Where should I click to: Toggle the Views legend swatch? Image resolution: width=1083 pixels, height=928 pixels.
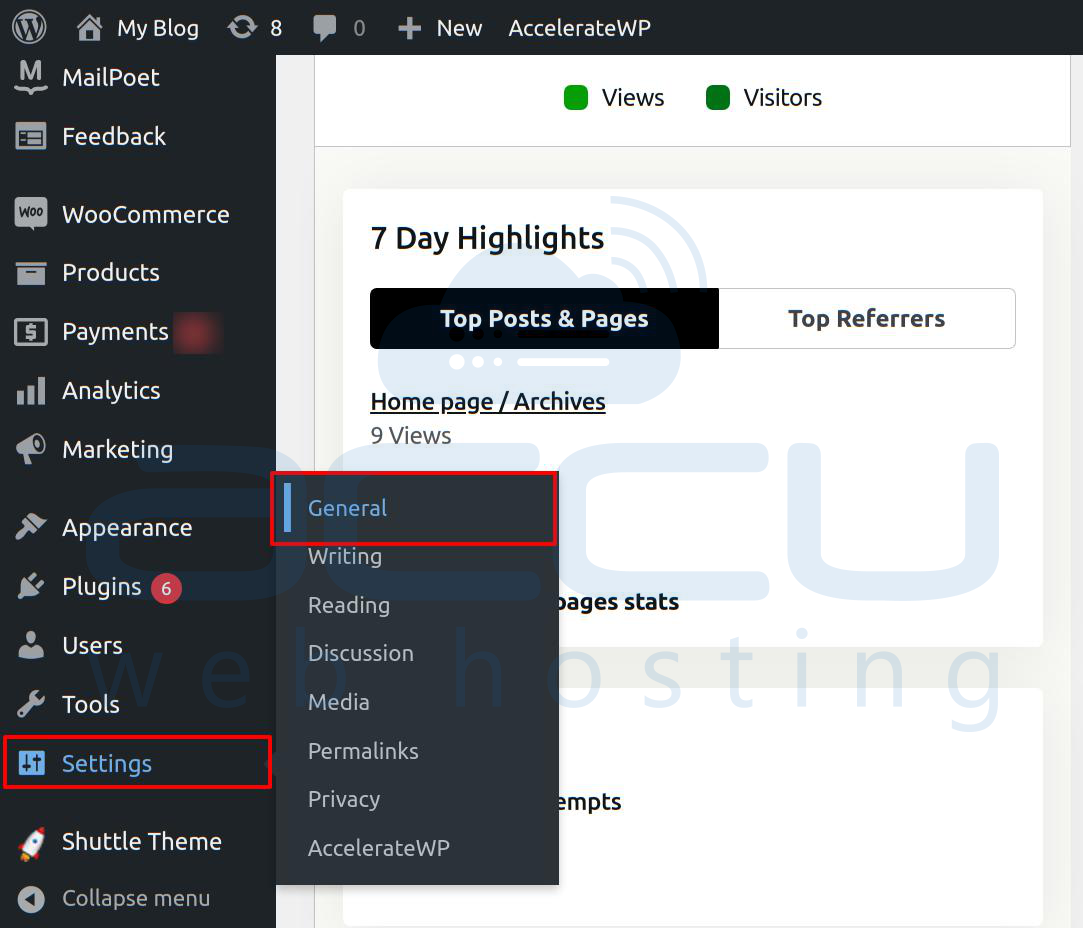[575, 97]
